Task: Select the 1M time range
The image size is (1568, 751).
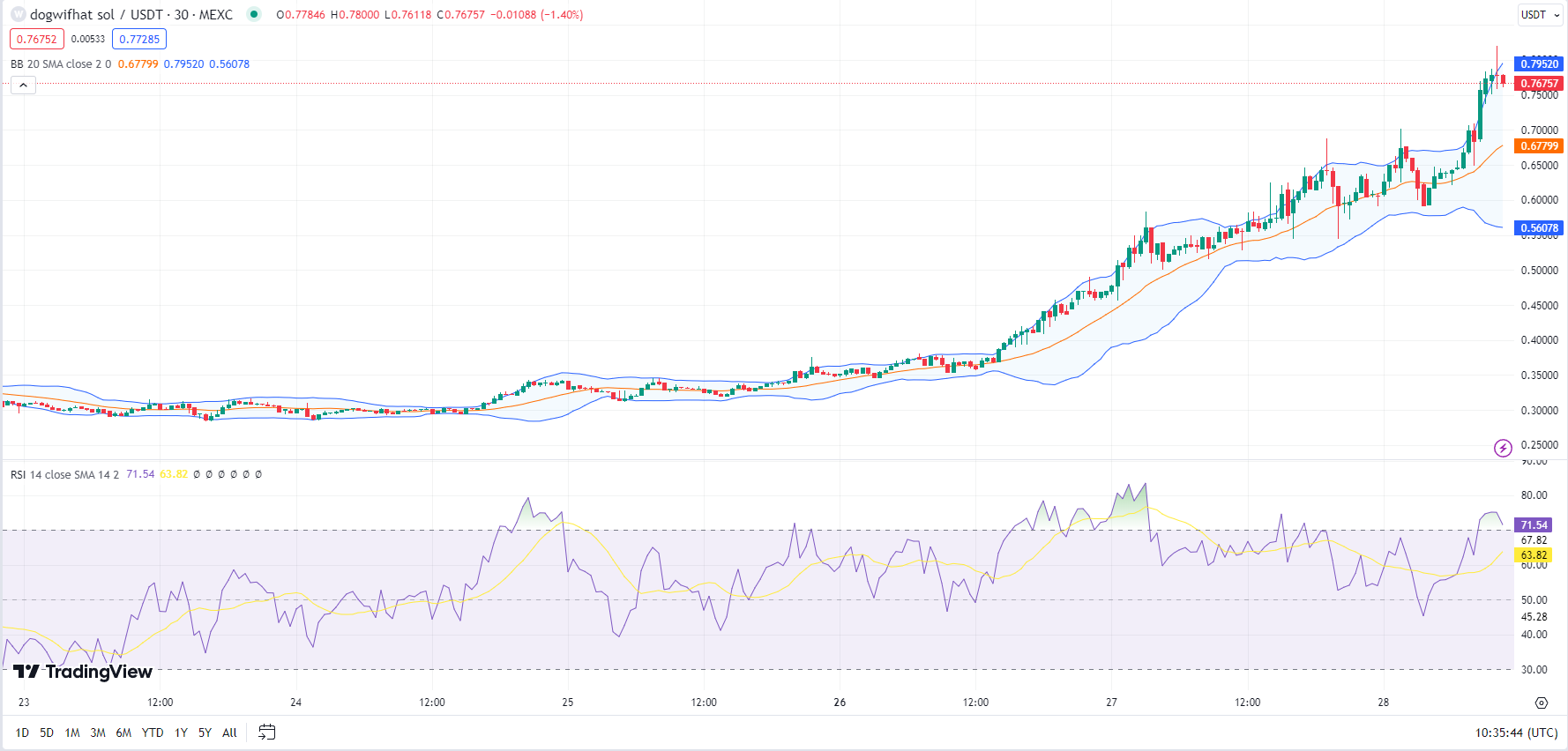Action: (x=72, y=732)
